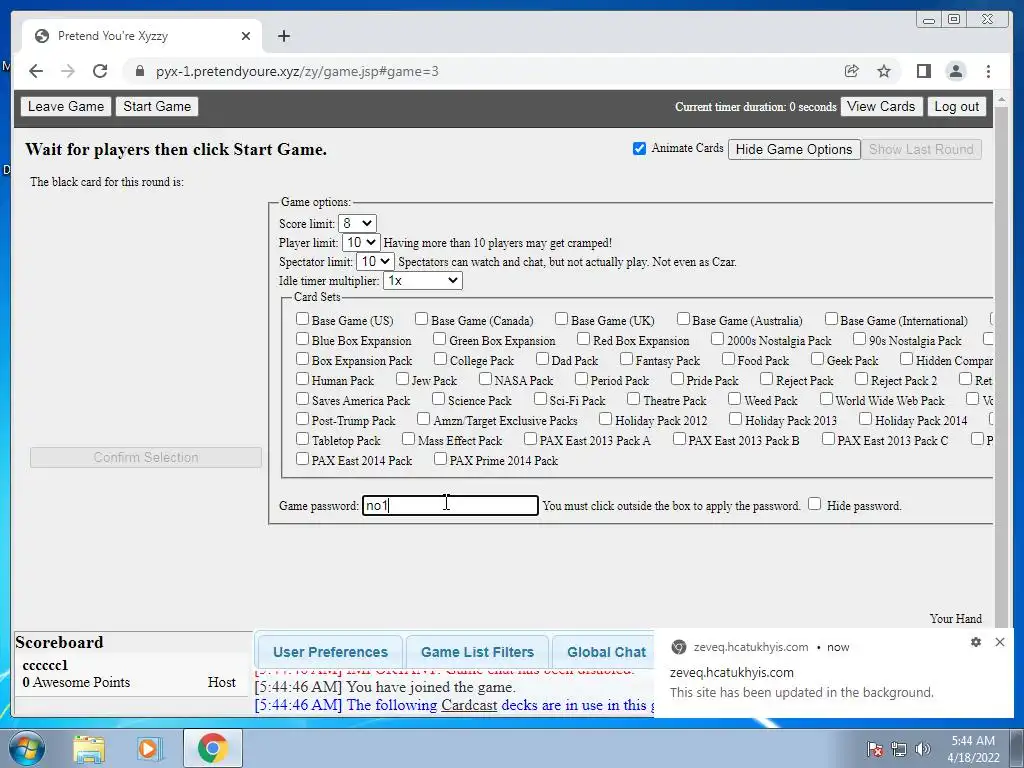Open the Player limit dropdown
Image resolution: width=1024 pixels, height=768 pixels.
(361, 242)
